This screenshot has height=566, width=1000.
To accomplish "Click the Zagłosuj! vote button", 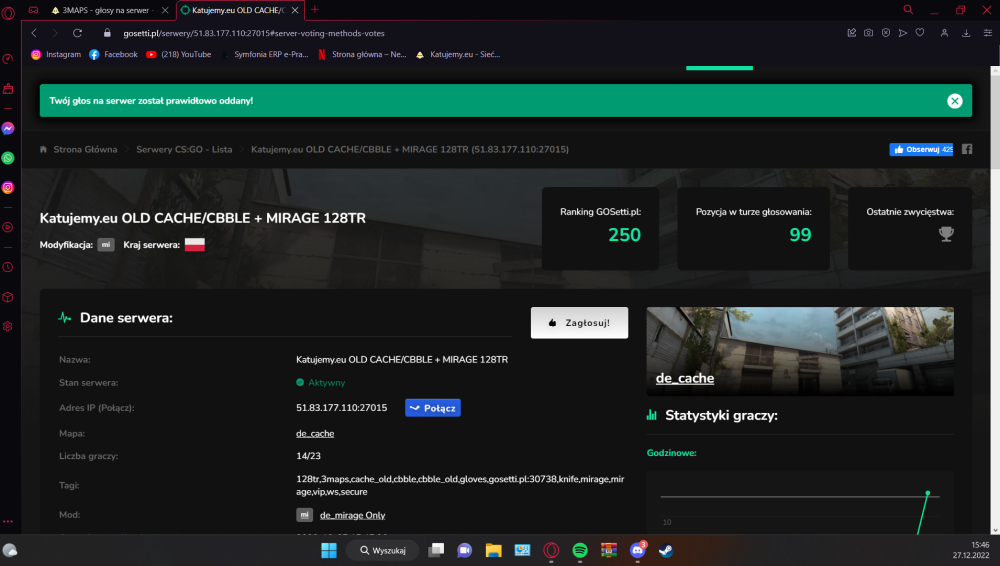I will [579, 323].
